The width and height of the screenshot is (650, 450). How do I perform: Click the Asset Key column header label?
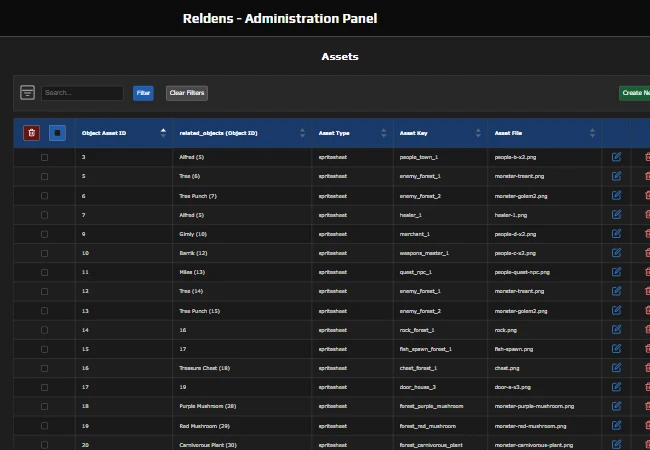[413, 133]
